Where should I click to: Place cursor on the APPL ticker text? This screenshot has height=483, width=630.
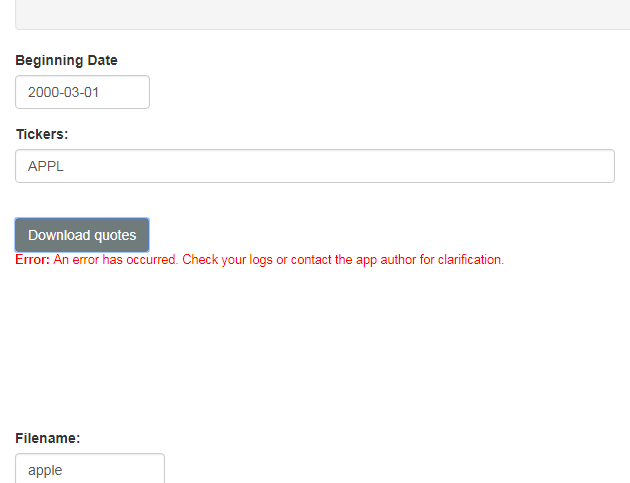click(46, 166)
